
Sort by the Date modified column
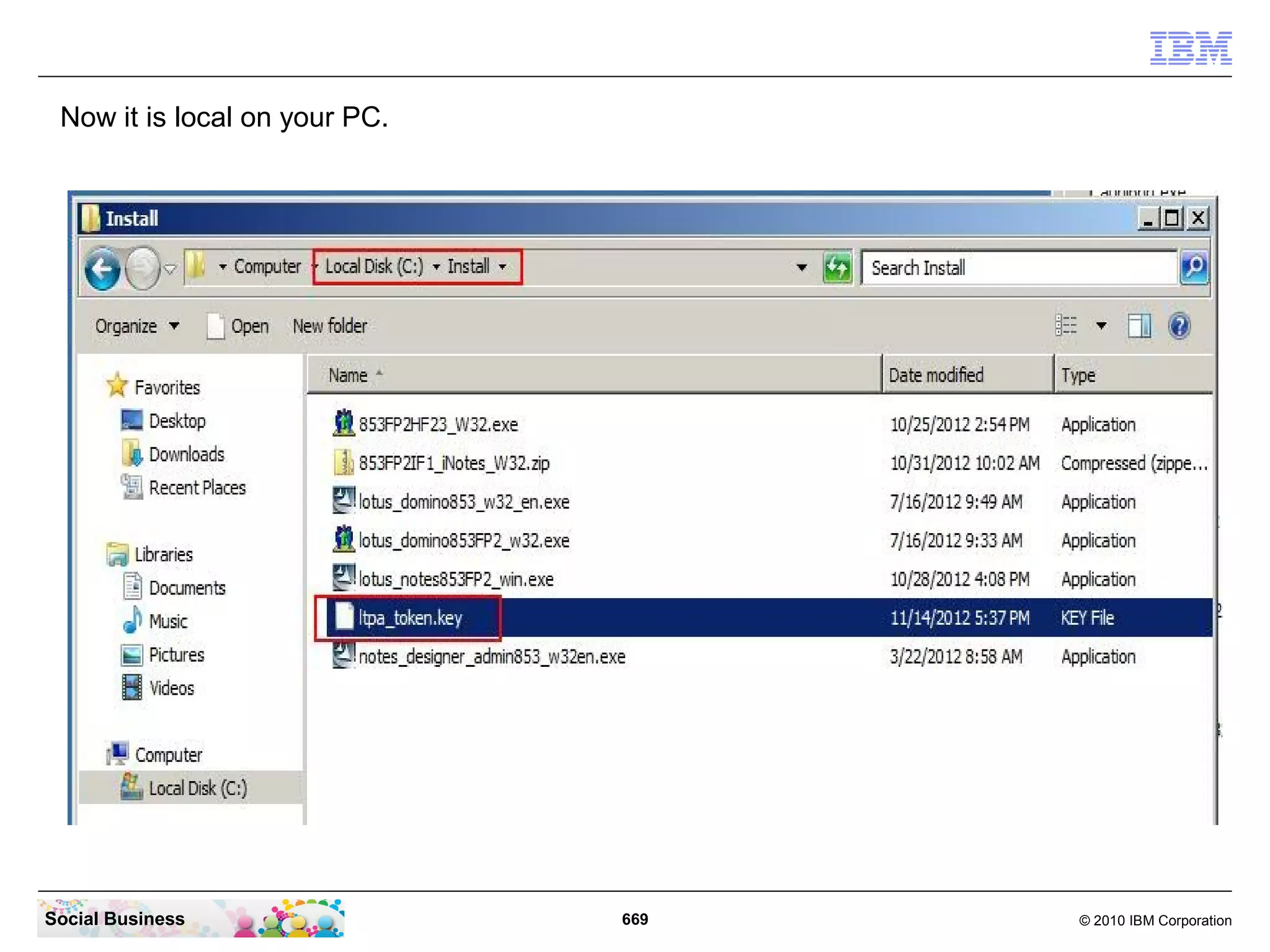[x=967, y=375]
